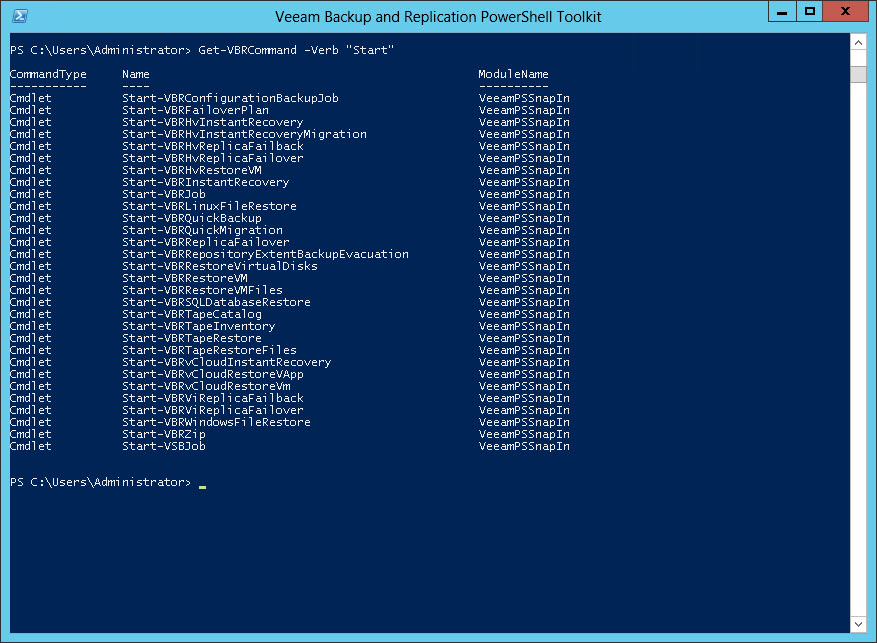Image resolution: width=877 pixels, height=643 pixels.
Task: Minimize the PowerShell Toolkit window
Action: coord(781,11)
